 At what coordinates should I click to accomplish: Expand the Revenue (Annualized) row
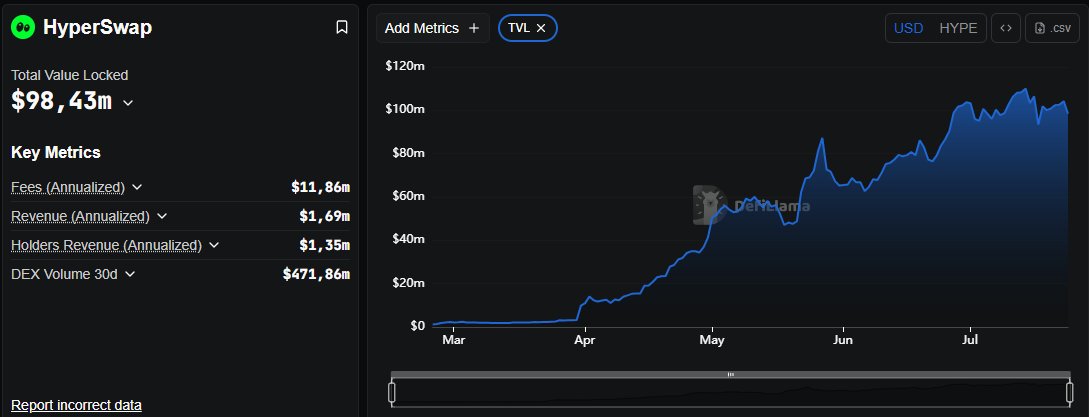162,216
